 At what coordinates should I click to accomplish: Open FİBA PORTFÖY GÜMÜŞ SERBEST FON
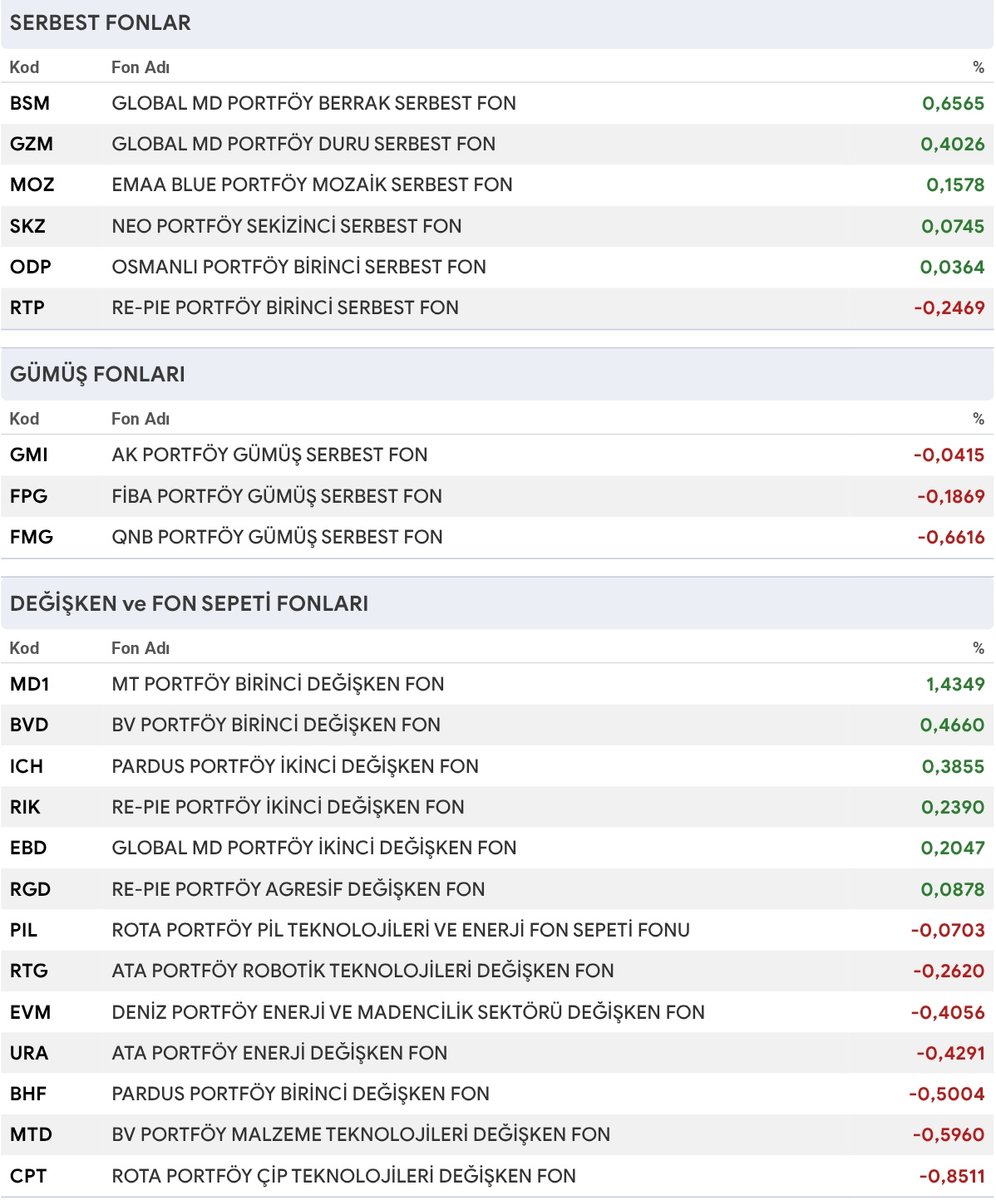(x=277, y=496)
